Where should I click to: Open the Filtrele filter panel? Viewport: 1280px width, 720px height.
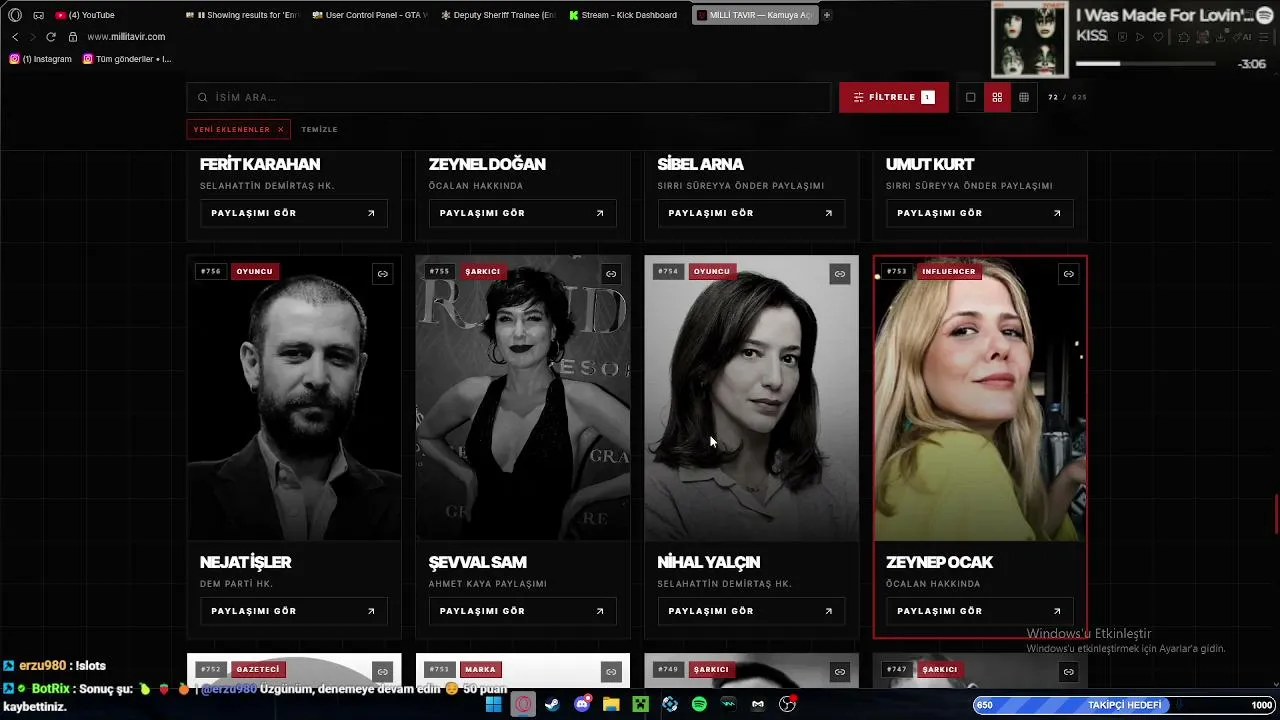tap(893, 97)
